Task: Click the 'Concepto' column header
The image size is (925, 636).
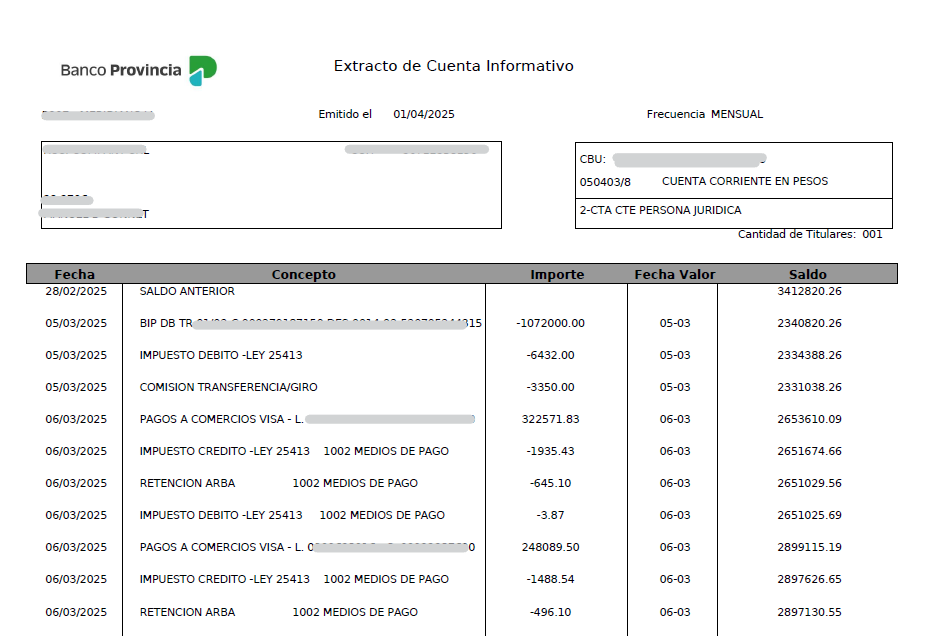Action: click(303, 274)
